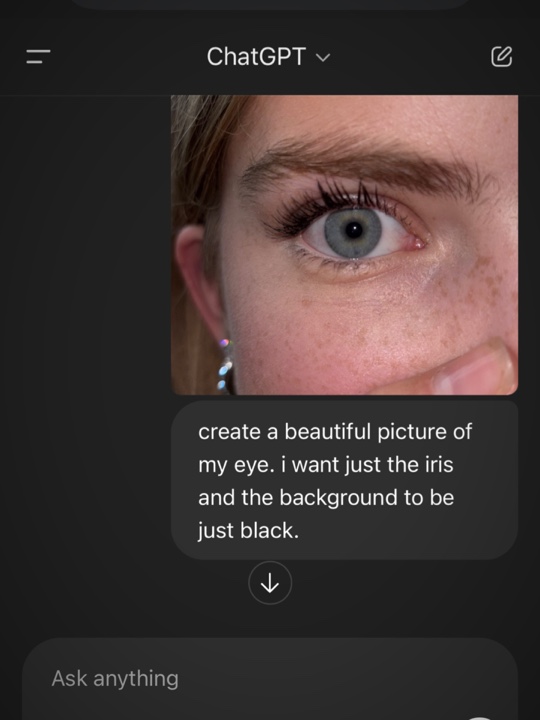Click the blue iris in the photo

353,231
